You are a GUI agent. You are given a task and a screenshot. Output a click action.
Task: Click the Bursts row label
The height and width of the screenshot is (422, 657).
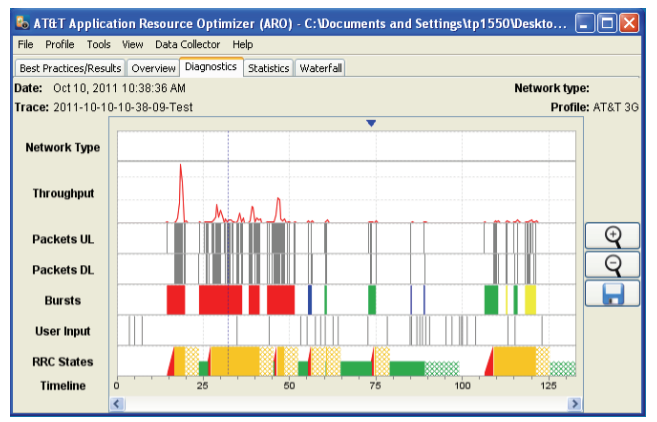coord(63,300)
